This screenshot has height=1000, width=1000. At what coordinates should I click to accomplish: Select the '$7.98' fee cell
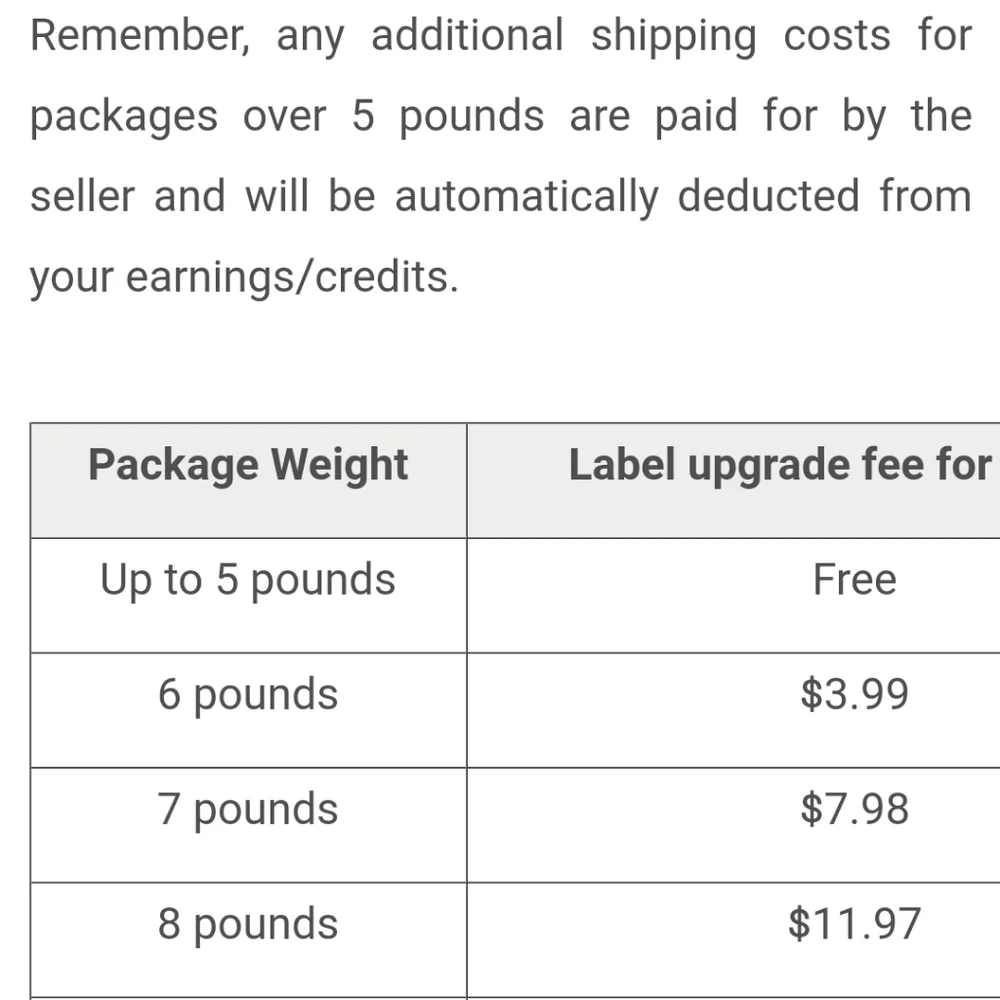(733, 825)
